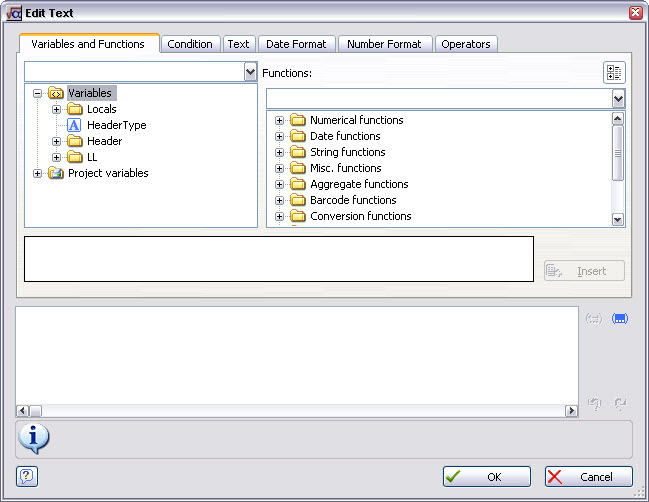Click the functions view toggle icon
This screenshot has height=502, width=649.
[x=614, y=73]
